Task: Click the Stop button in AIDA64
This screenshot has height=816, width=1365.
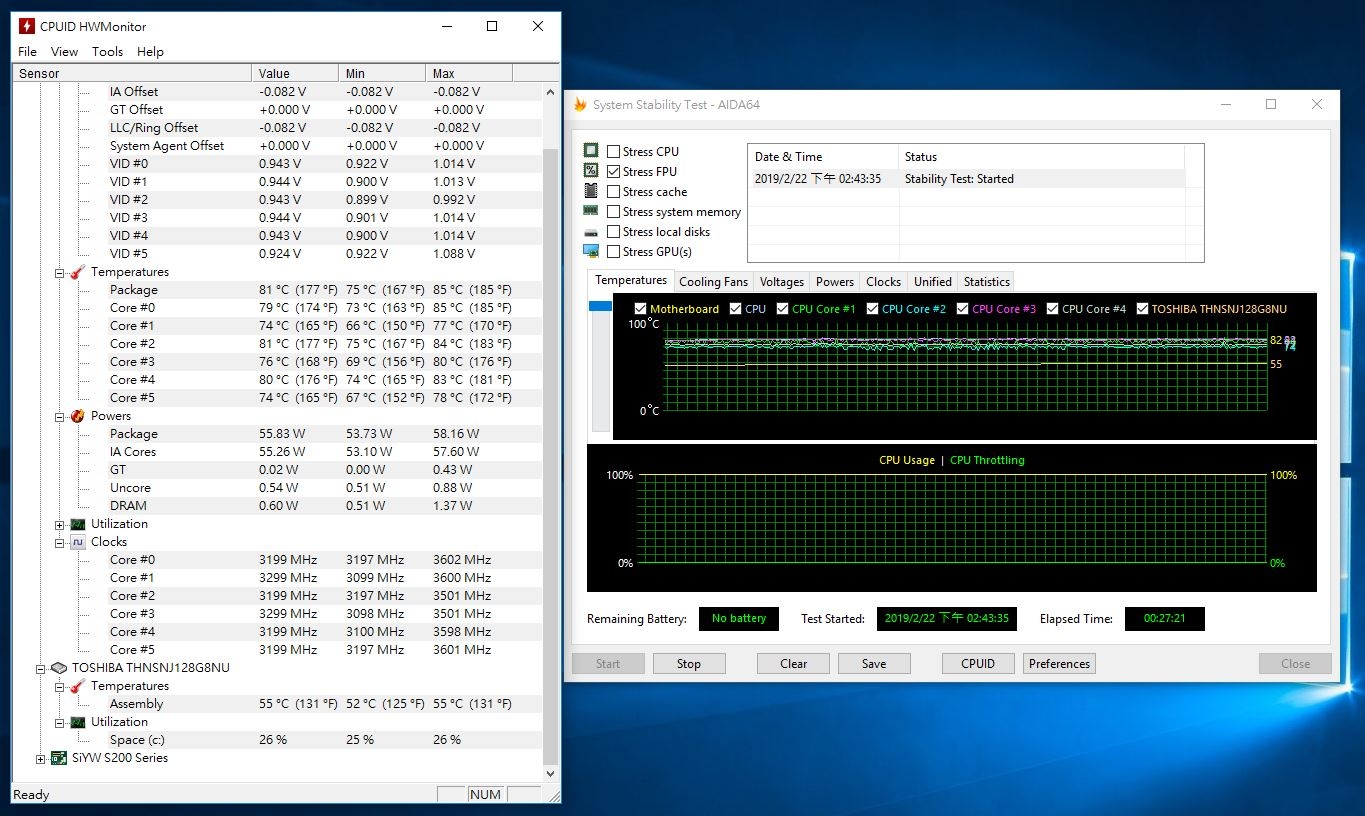Action: coord(689,664)
